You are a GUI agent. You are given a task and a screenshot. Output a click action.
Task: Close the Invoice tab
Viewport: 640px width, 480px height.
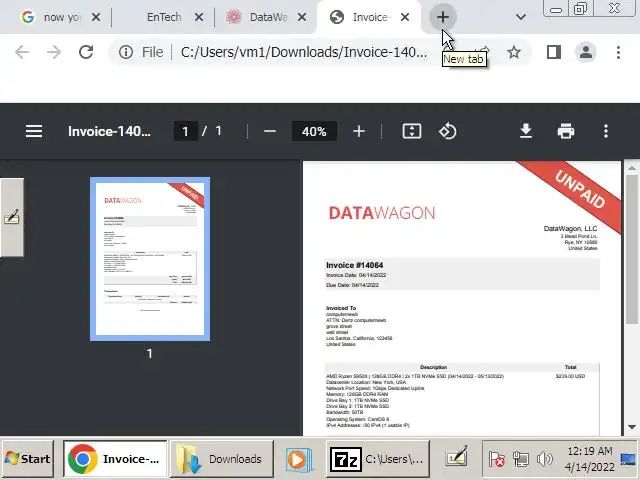coord(404,17)
